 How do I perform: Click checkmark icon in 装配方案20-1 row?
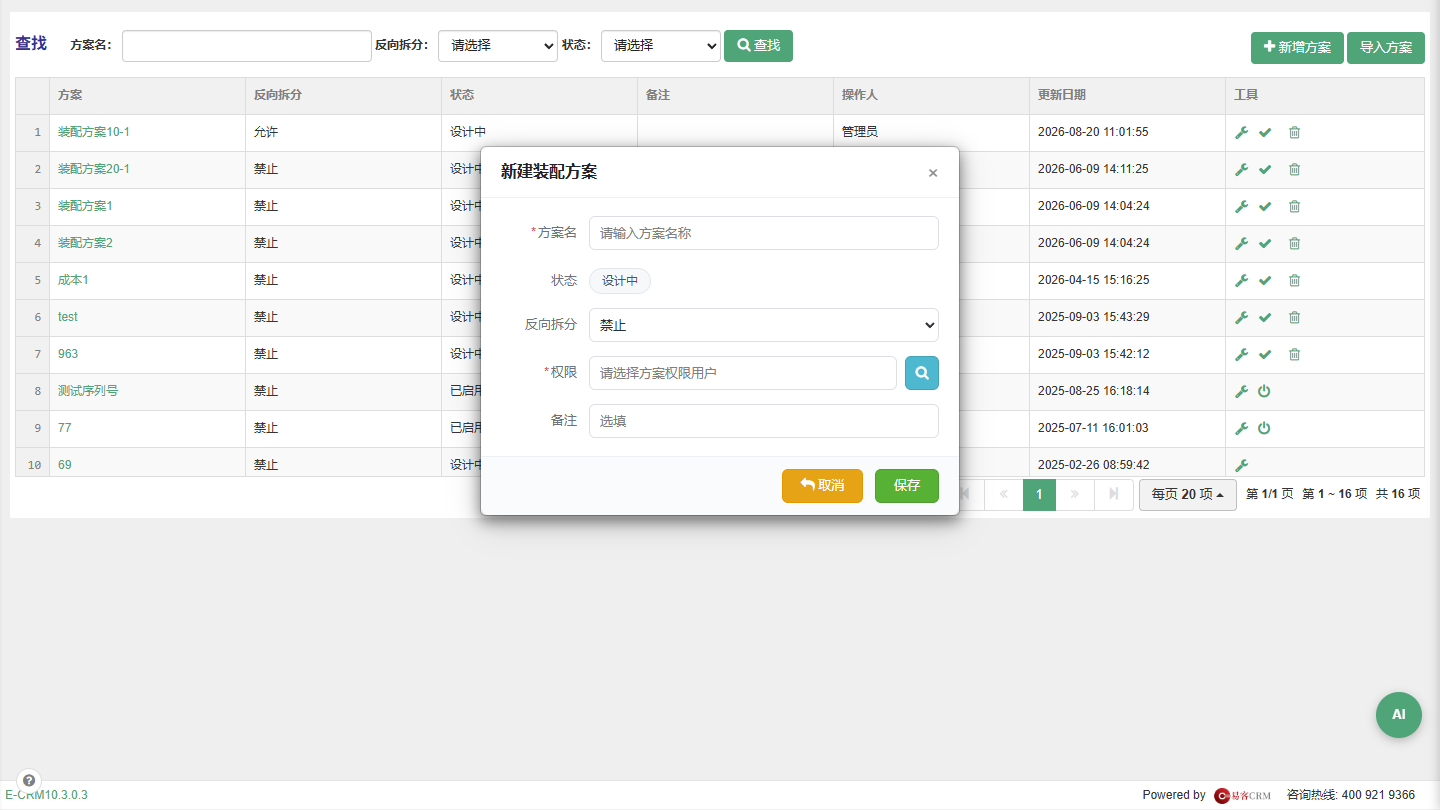click(1265, 169)
